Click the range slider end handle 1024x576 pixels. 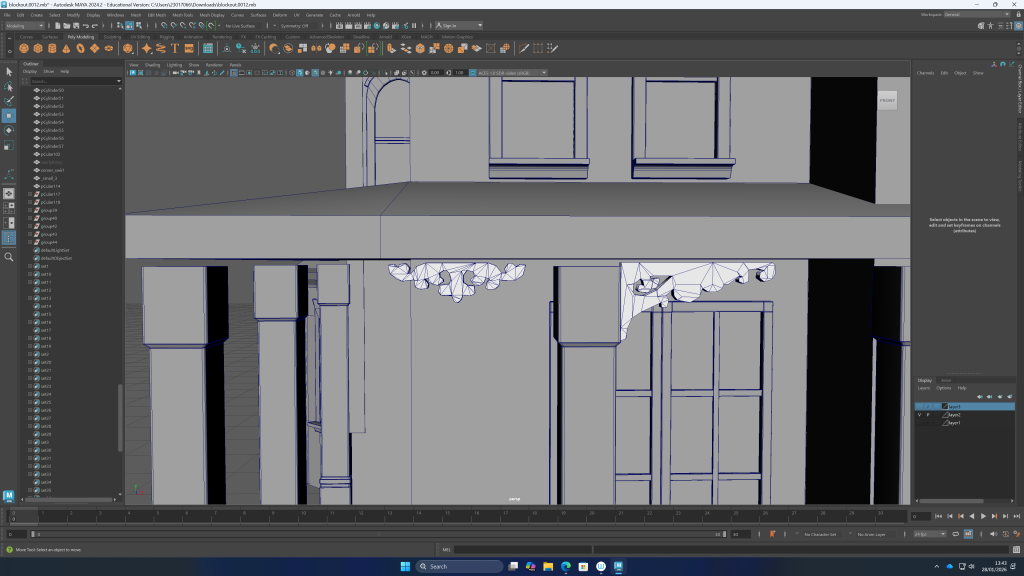point(725,534)
